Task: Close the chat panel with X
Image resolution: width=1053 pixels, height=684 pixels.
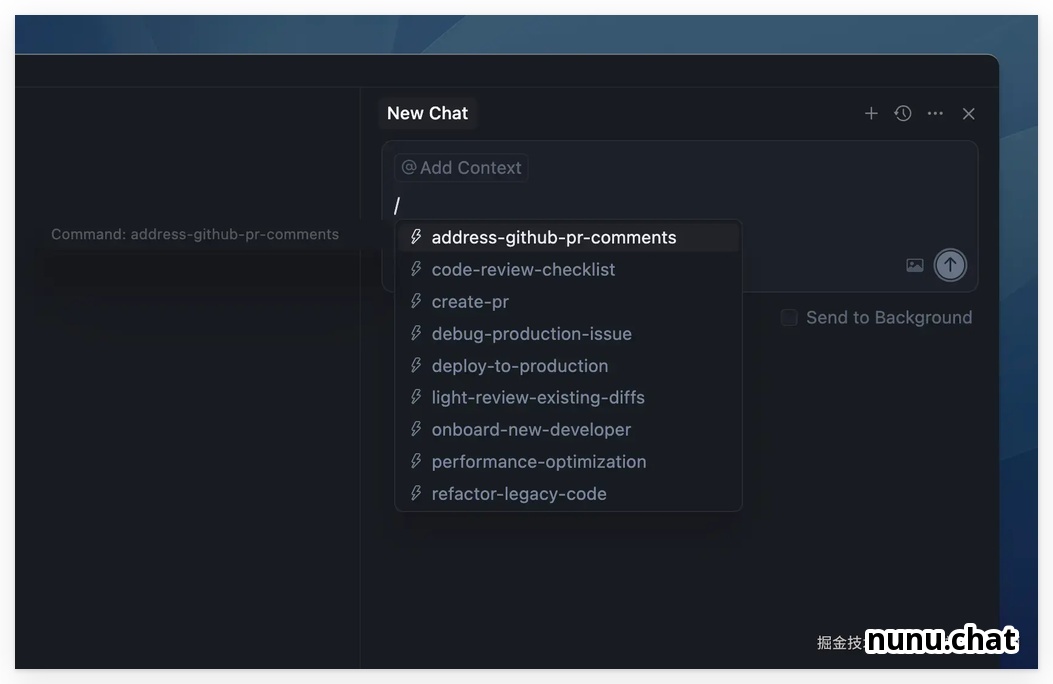Action: [968, 114]
